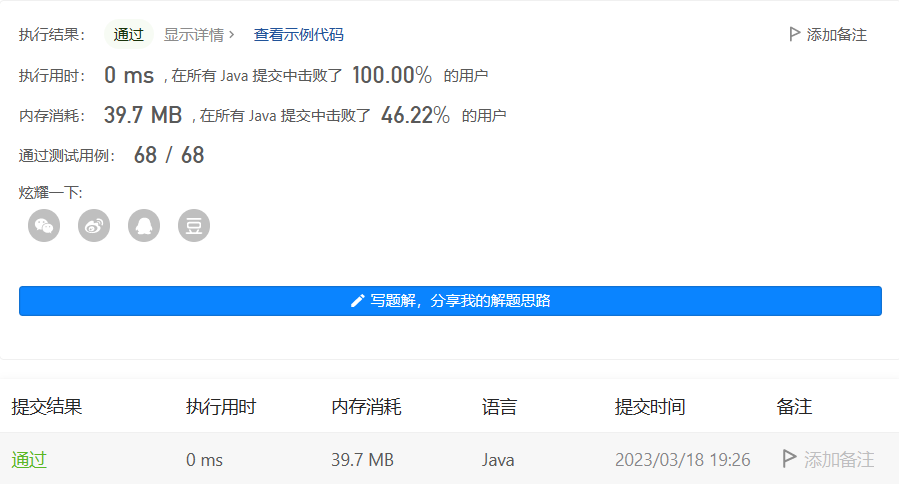Image resolution: width=899 pixels, height=484 pixels.
Task: Share result via the QQ penguin icon
Action: point(144,225)
